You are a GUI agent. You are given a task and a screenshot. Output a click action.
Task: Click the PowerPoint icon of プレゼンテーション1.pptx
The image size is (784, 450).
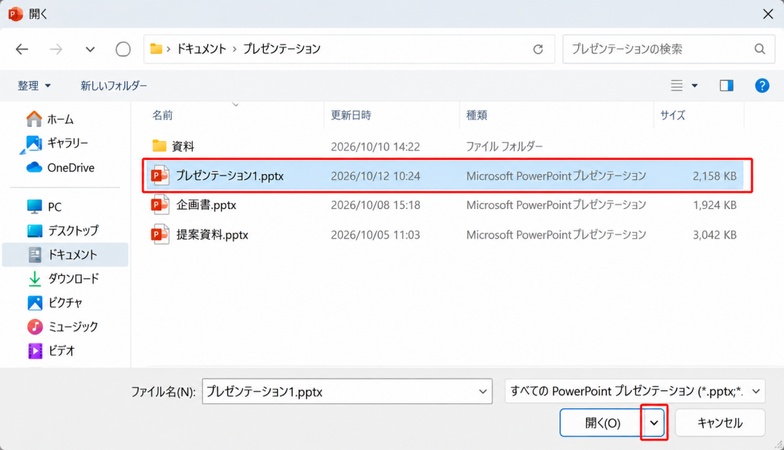[x=160, y=176]
